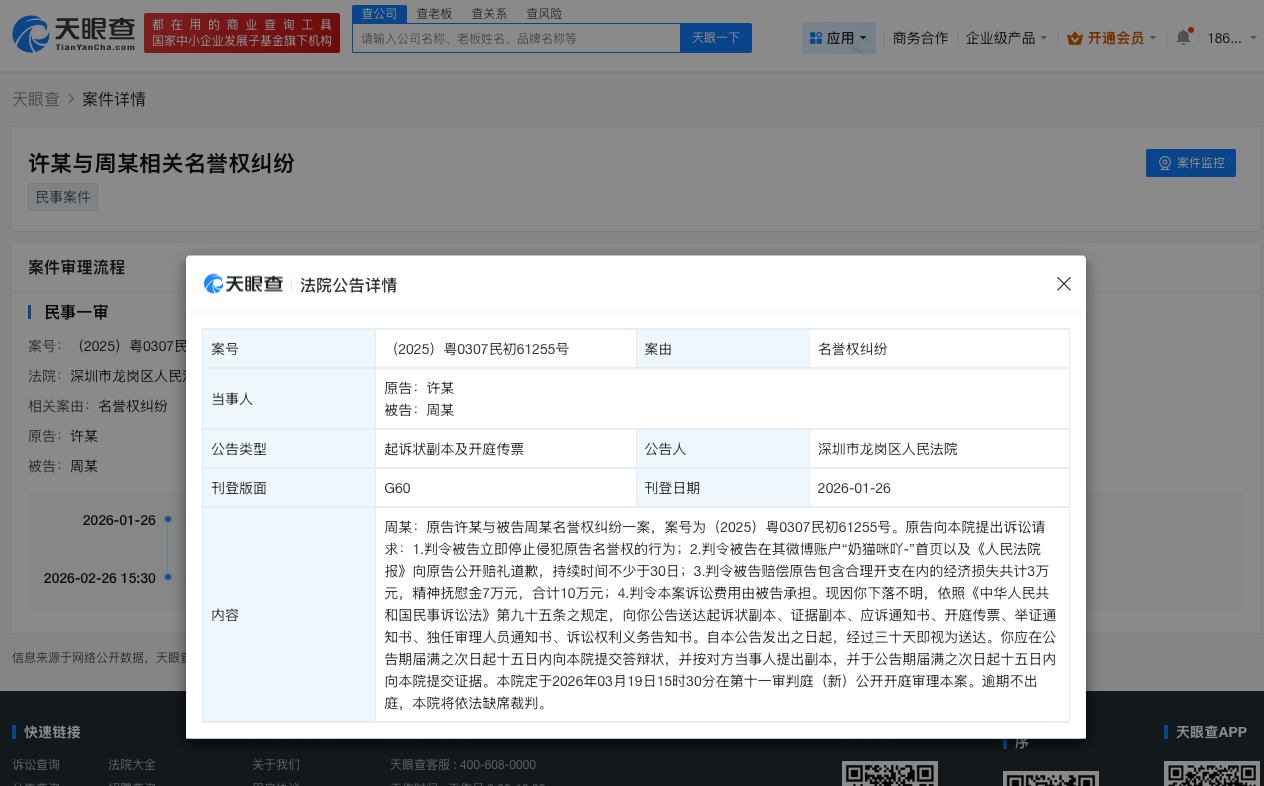Image resolution: width=1264 pixels, height=786 pixels.
Task: Switch to the 查风险 search tab
Action: click(x=544, y=13)
